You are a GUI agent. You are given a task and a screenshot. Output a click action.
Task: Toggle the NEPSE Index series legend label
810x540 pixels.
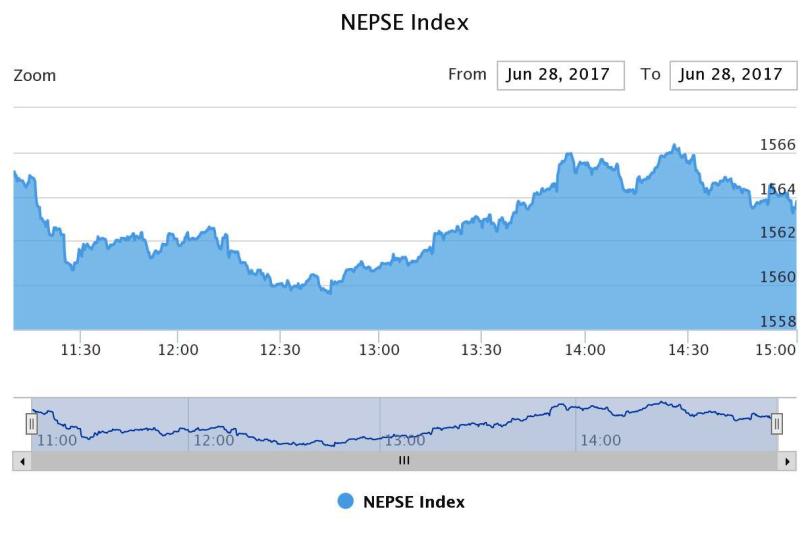[x=413, y=502]
